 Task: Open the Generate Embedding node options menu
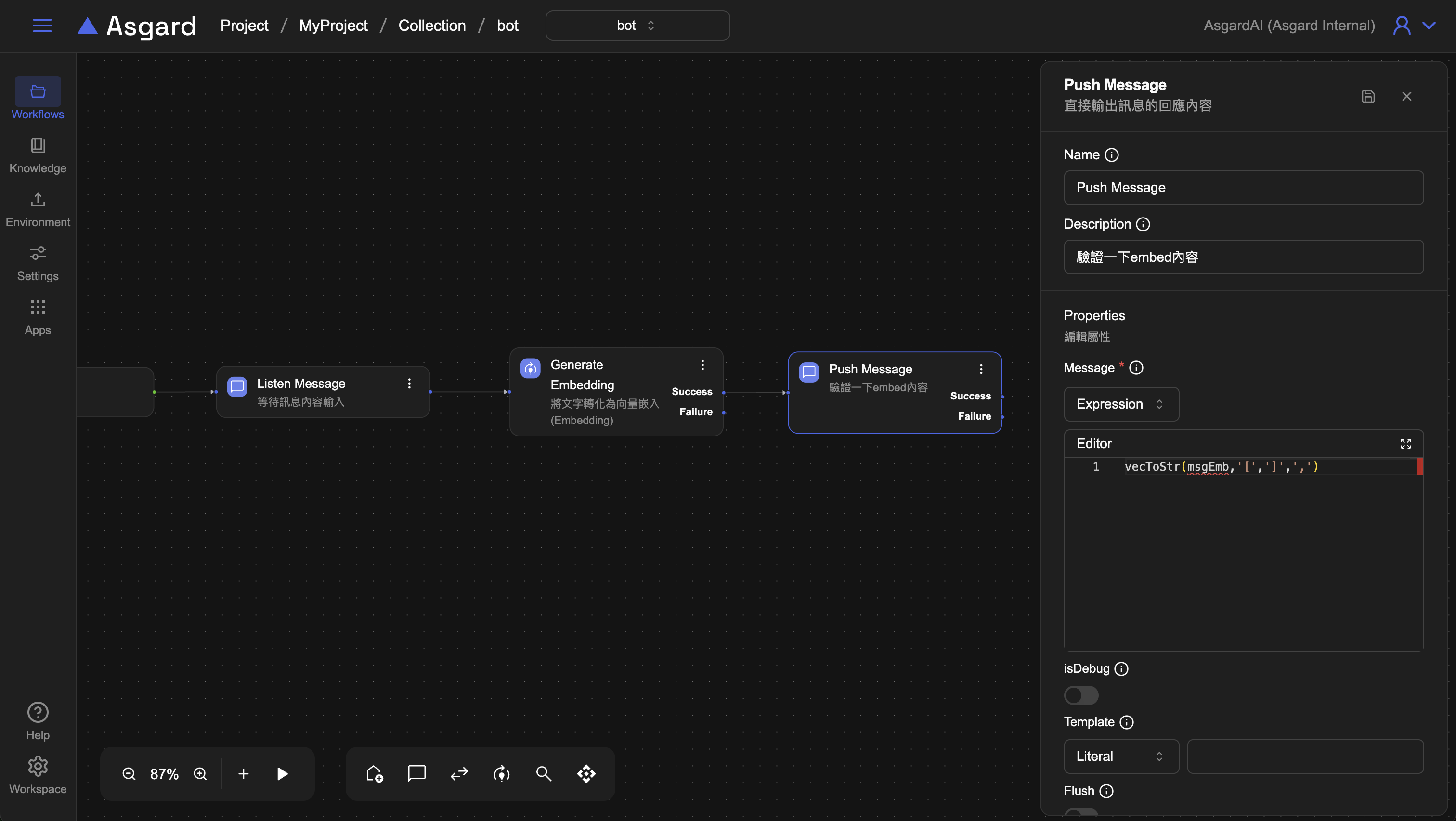tap(702, 365)
